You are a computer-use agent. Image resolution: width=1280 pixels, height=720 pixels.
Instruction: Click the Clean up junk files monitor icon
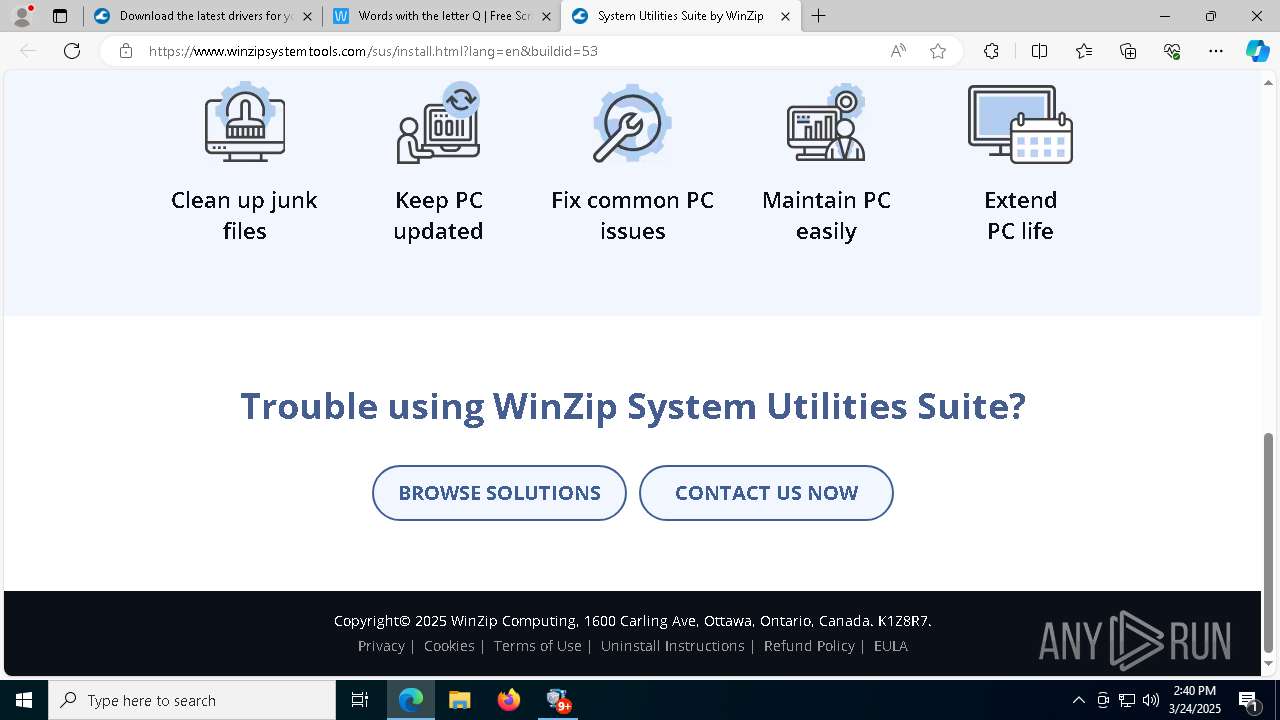[x=245, y=123]
